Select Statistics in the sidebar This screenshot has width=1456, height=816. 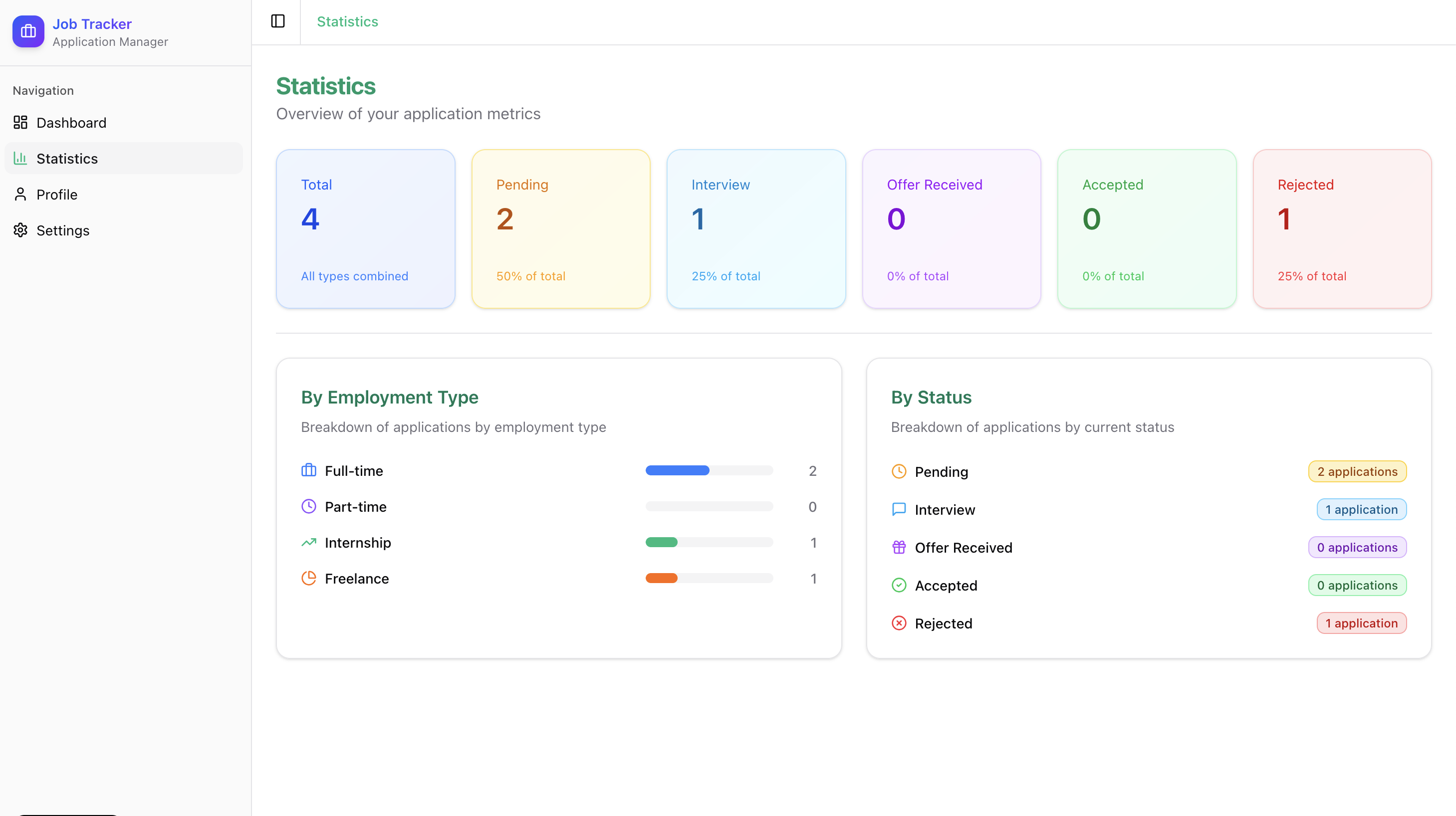point(67,159)
